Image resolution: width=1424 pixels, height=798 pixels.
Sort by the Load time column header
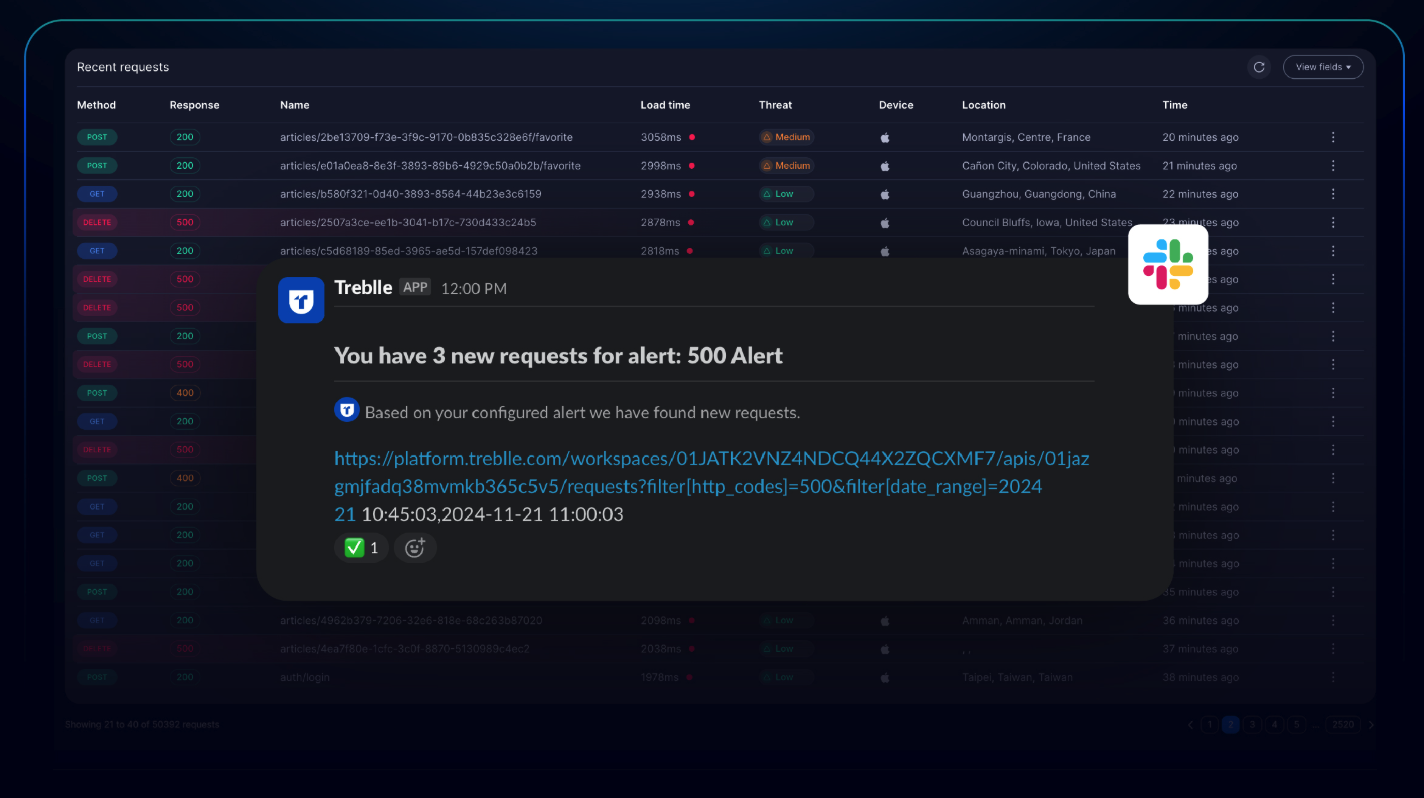click(665, 105)
